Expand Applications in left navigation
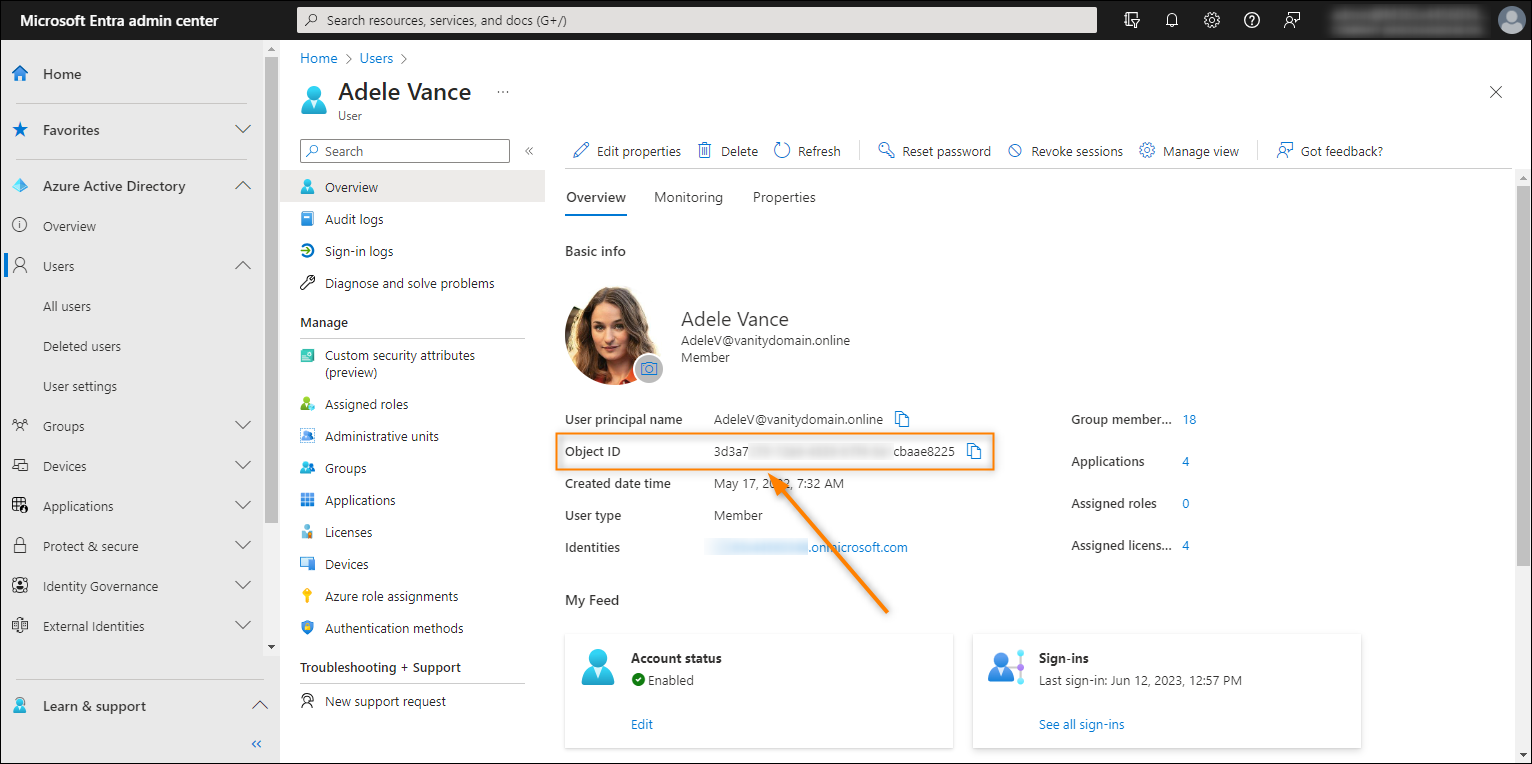 pos(242,506)
